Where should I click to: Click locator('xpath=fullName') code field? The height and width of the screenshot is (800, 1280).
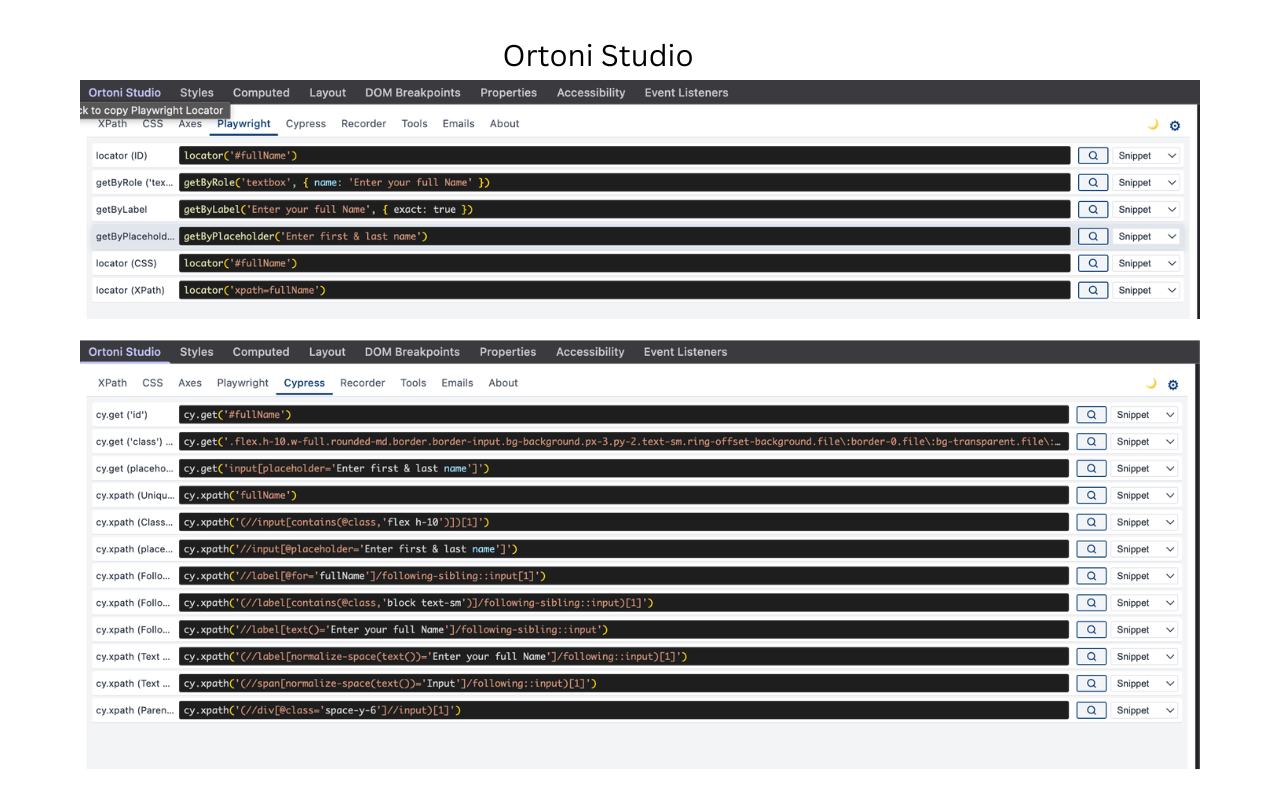pyautogui.click(x=625, y=291)
